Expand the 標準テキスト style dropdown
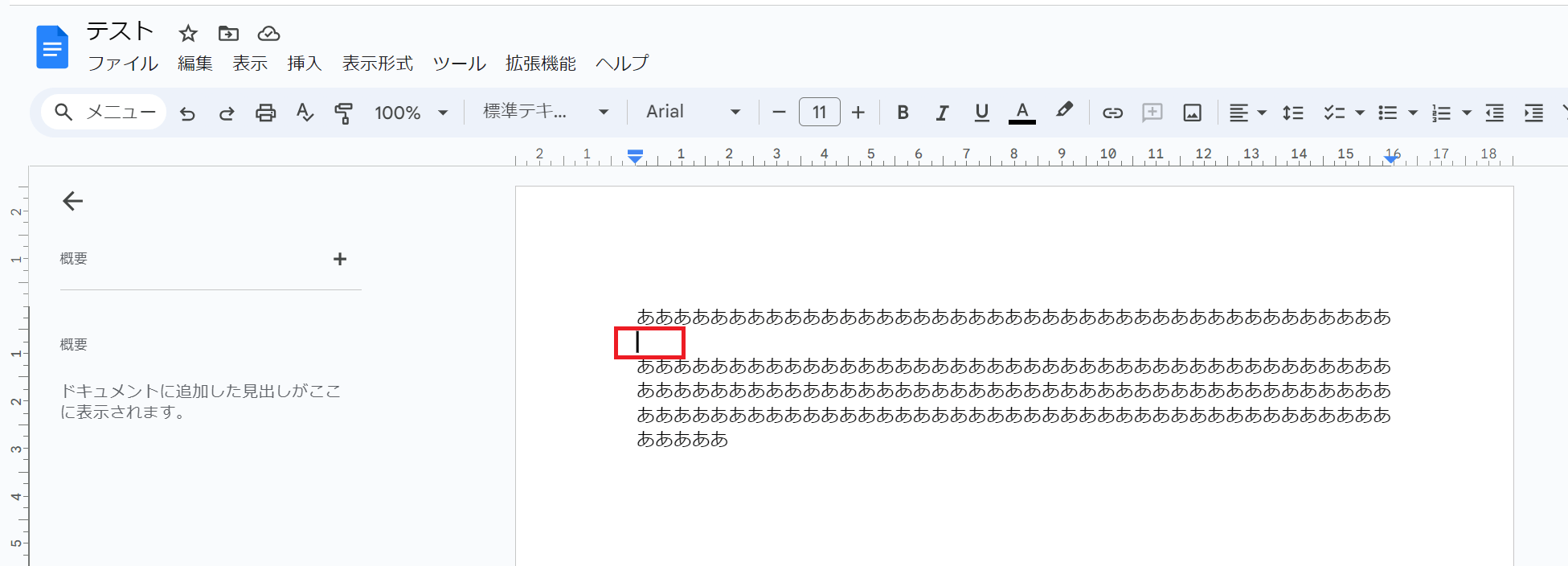1568x566 pixels. [x=546, y=112]
